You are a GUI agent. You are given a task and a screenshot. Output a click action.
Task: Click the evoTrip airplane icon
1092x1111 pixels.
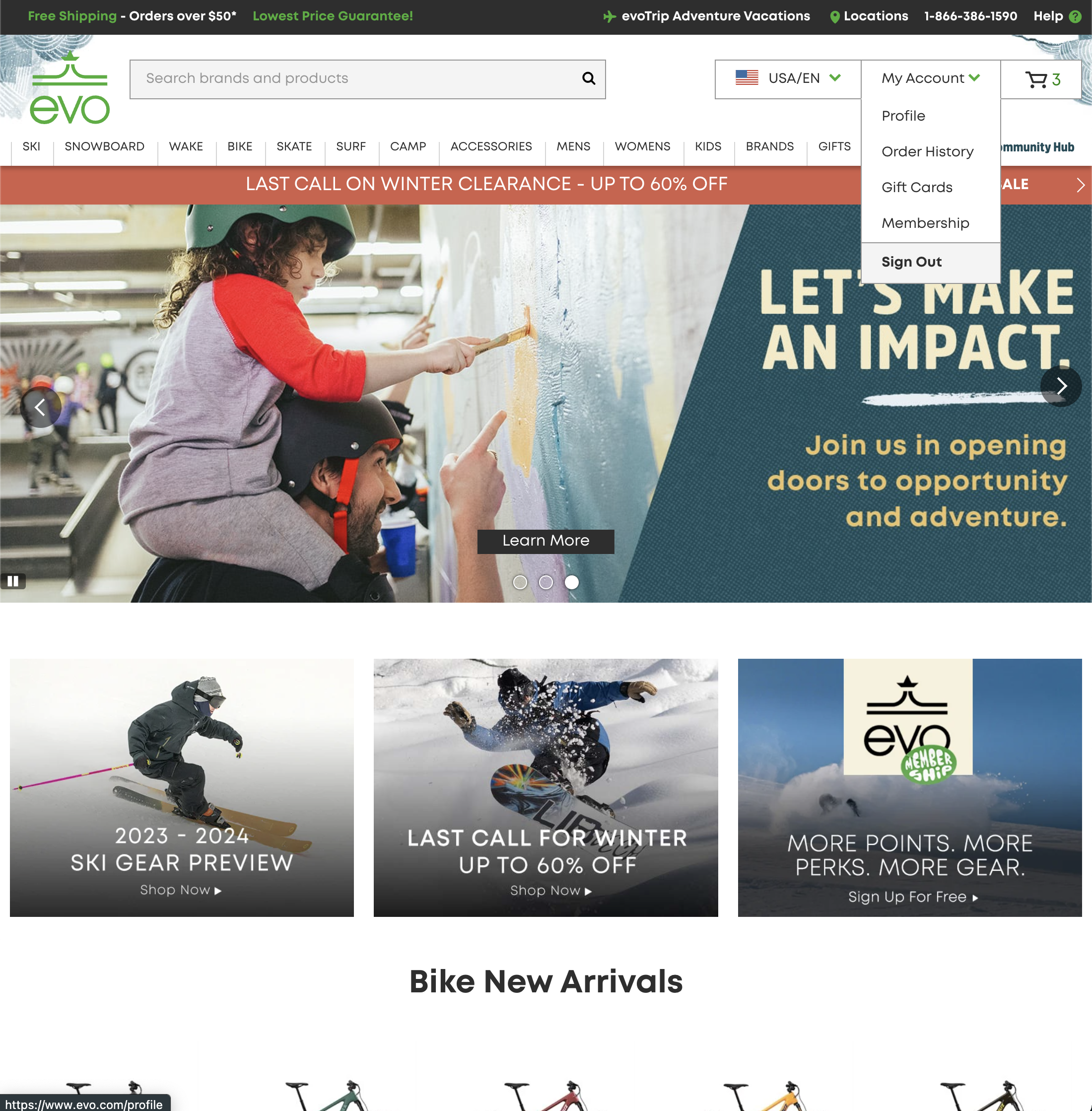[609, 17]
